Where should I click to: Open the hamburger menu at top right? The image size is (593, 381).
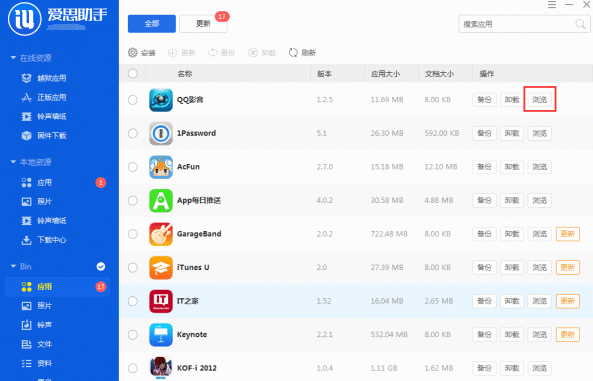tap(552, 5)
